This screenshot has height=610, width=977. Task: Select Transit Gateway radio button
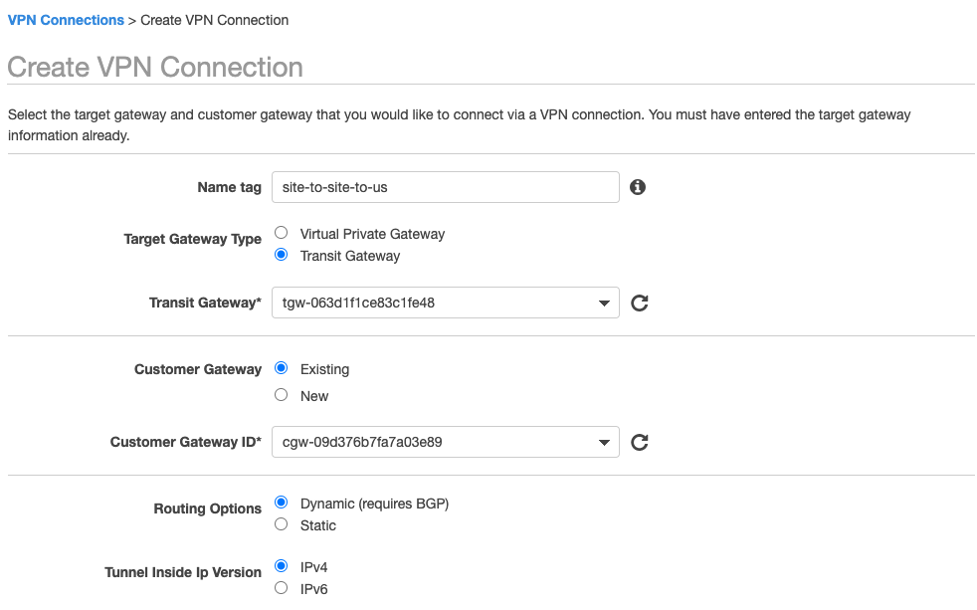click(281, 255)
